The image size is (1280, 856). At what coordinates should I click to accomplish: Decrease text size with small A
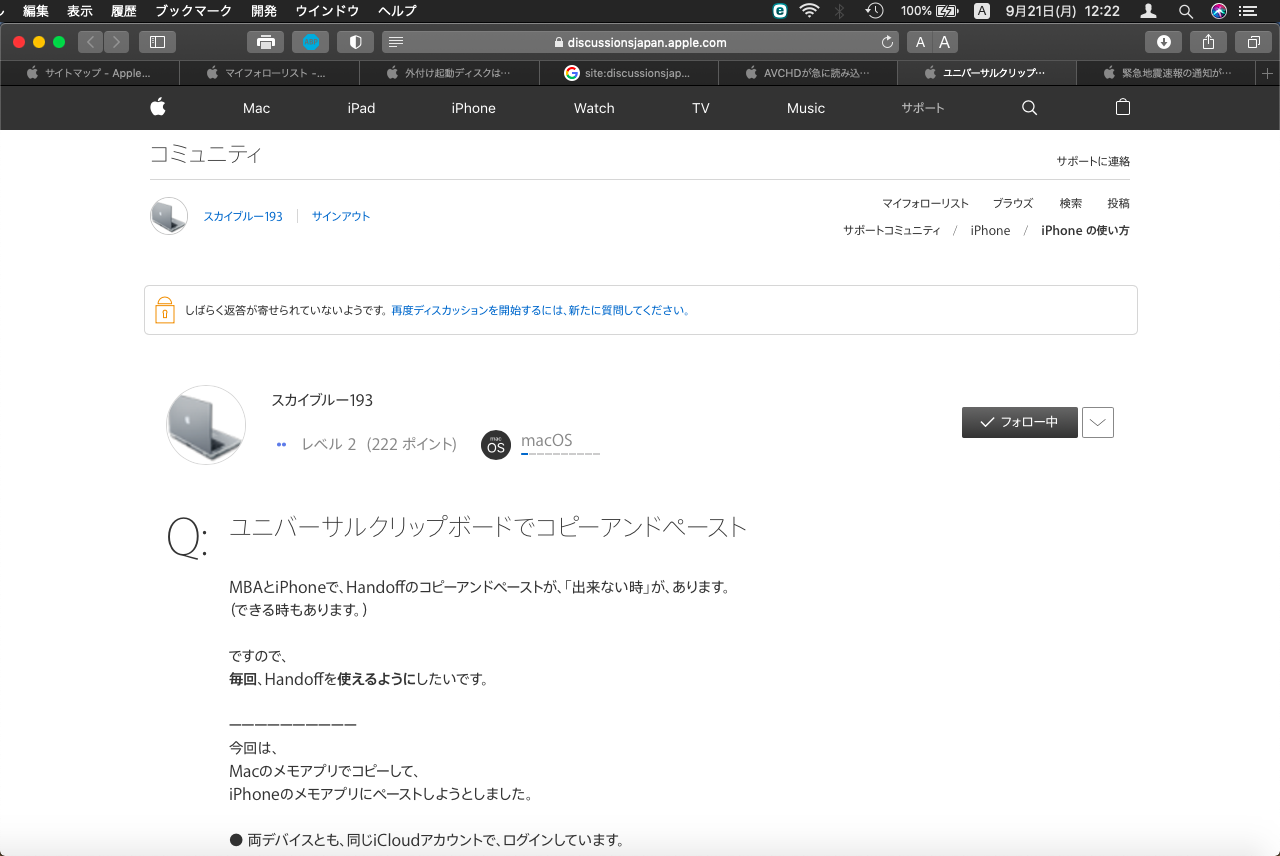[920, 42]
